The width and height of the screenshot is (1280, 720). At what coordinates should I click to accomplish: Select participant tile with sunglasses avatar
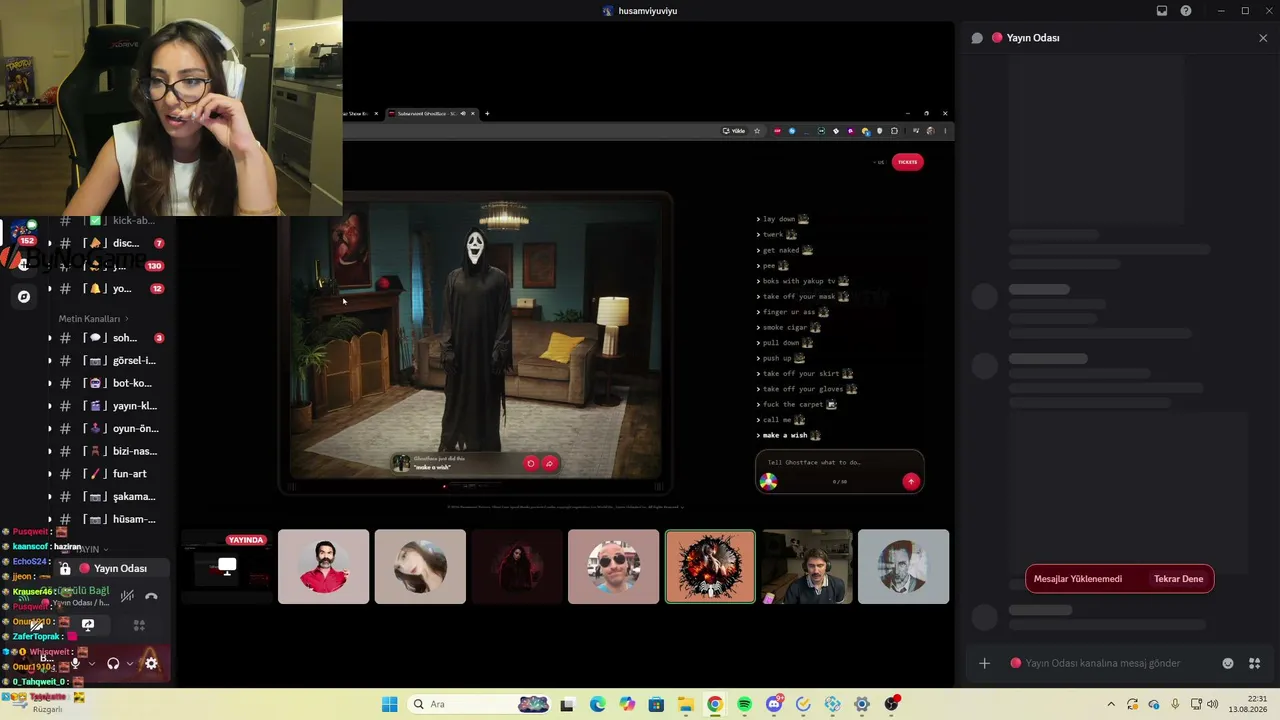[x=613, y=567]
